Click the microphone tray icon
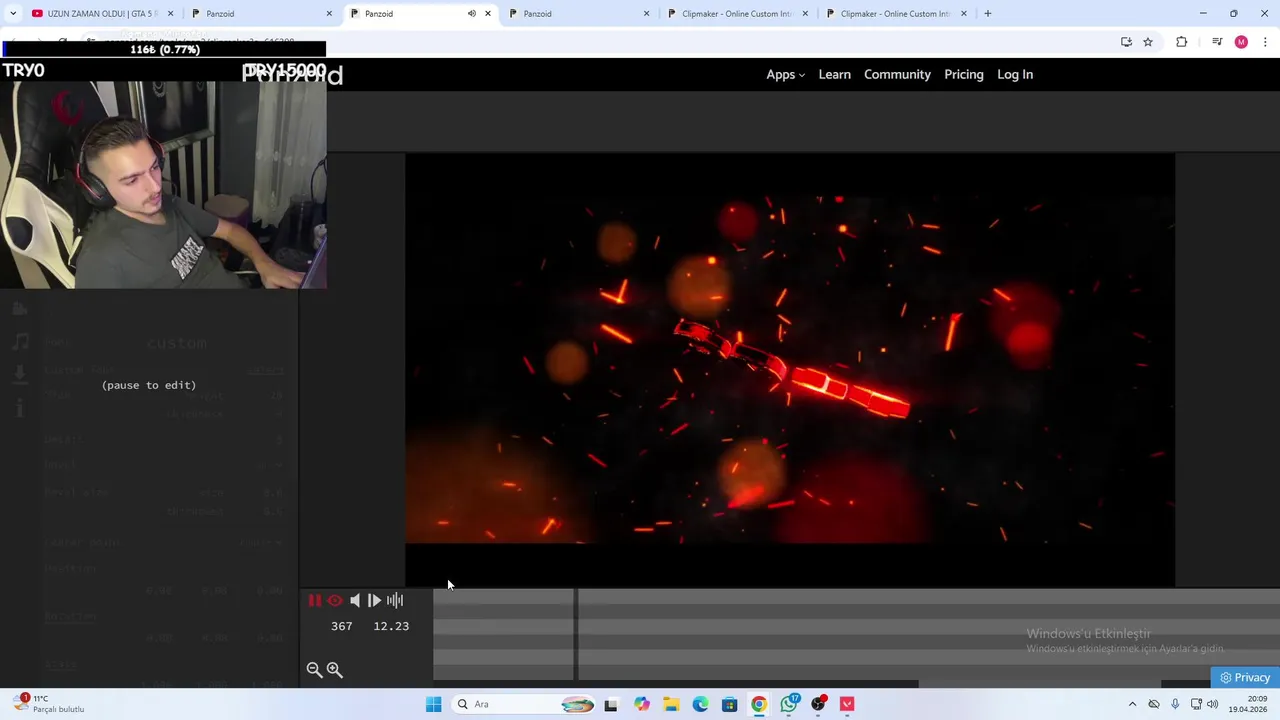Screen dimensions: 1280x720 (x=1175, y=704)
